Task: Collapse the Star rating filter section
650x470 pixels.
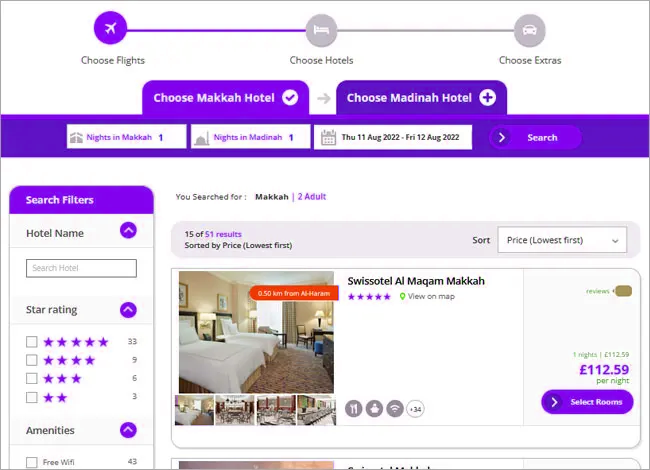Action: click(x=128, y=310)
